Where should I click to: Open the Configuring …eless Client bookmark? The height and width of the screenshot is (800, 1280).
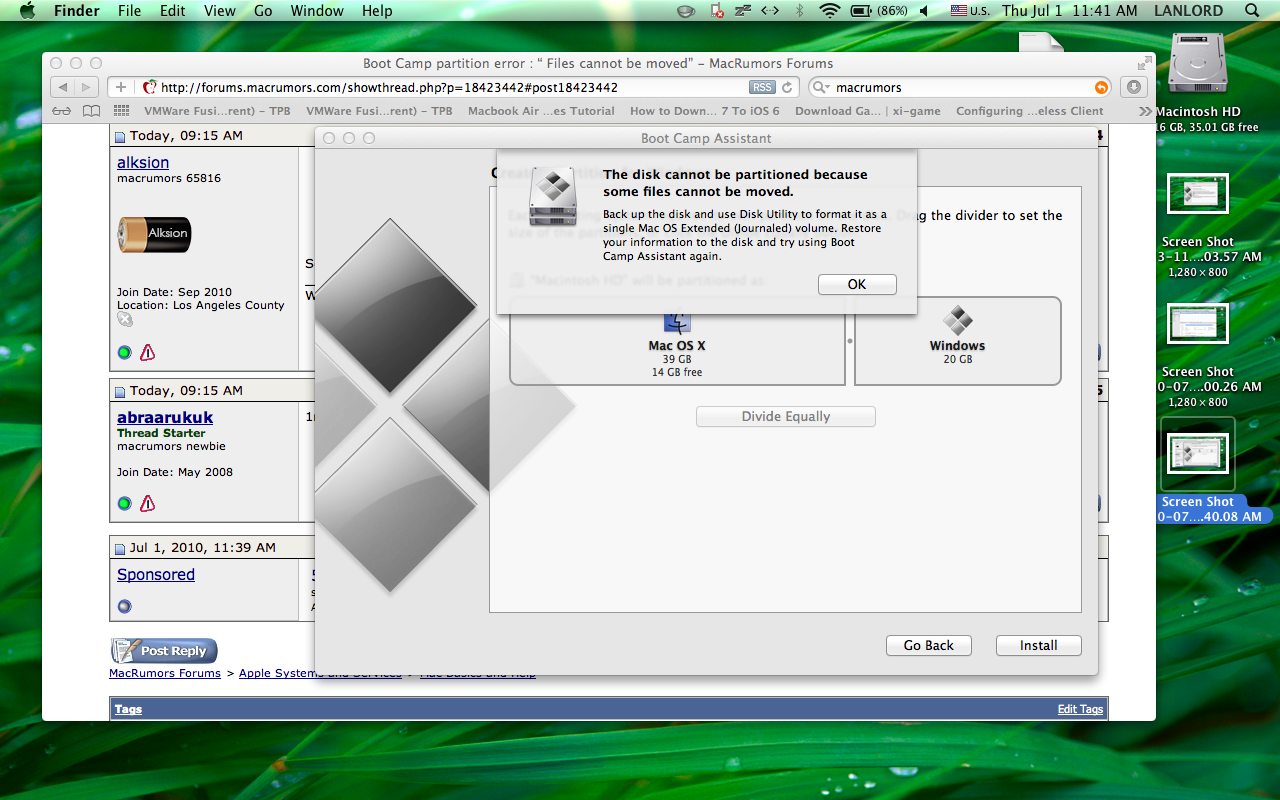(x=1030, y=111)
